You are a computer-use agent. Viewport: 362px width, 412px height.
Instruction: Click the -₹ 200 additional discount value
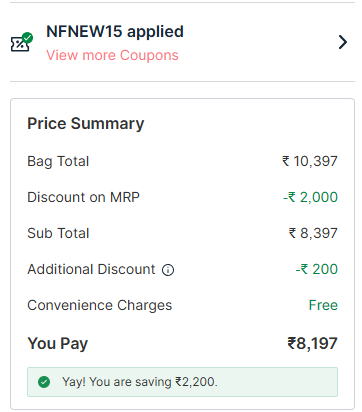coord(317,269)
